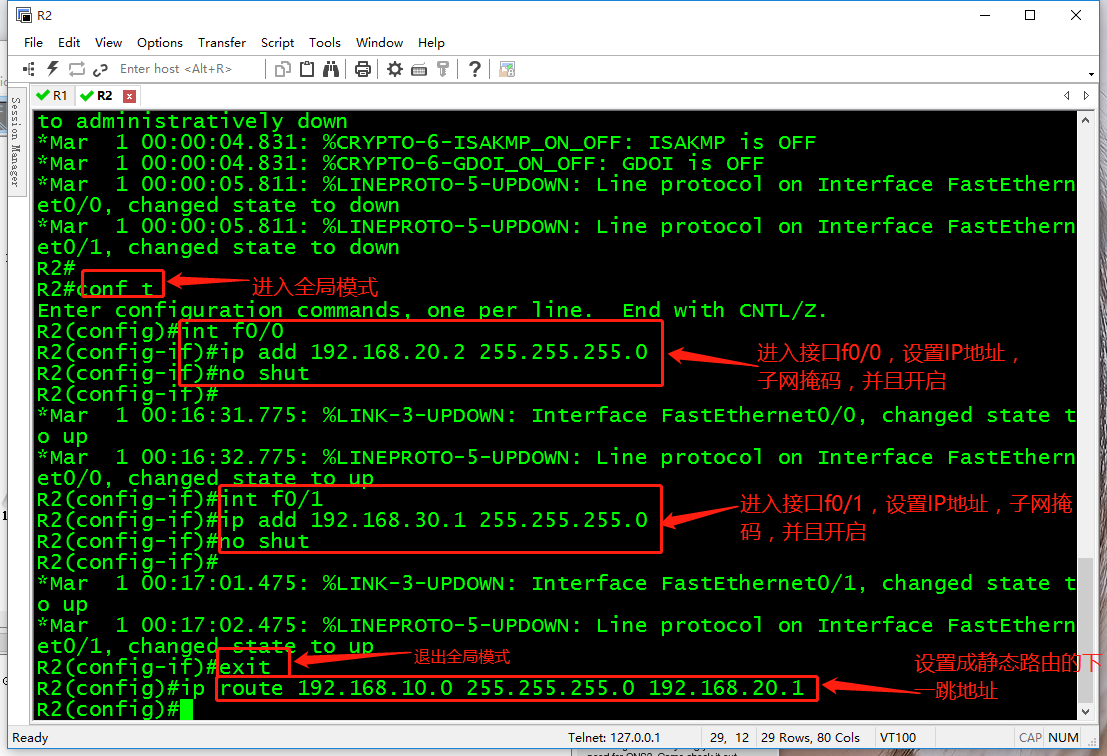Click the Disconnect chain-link icon

[x=100, y=69]
